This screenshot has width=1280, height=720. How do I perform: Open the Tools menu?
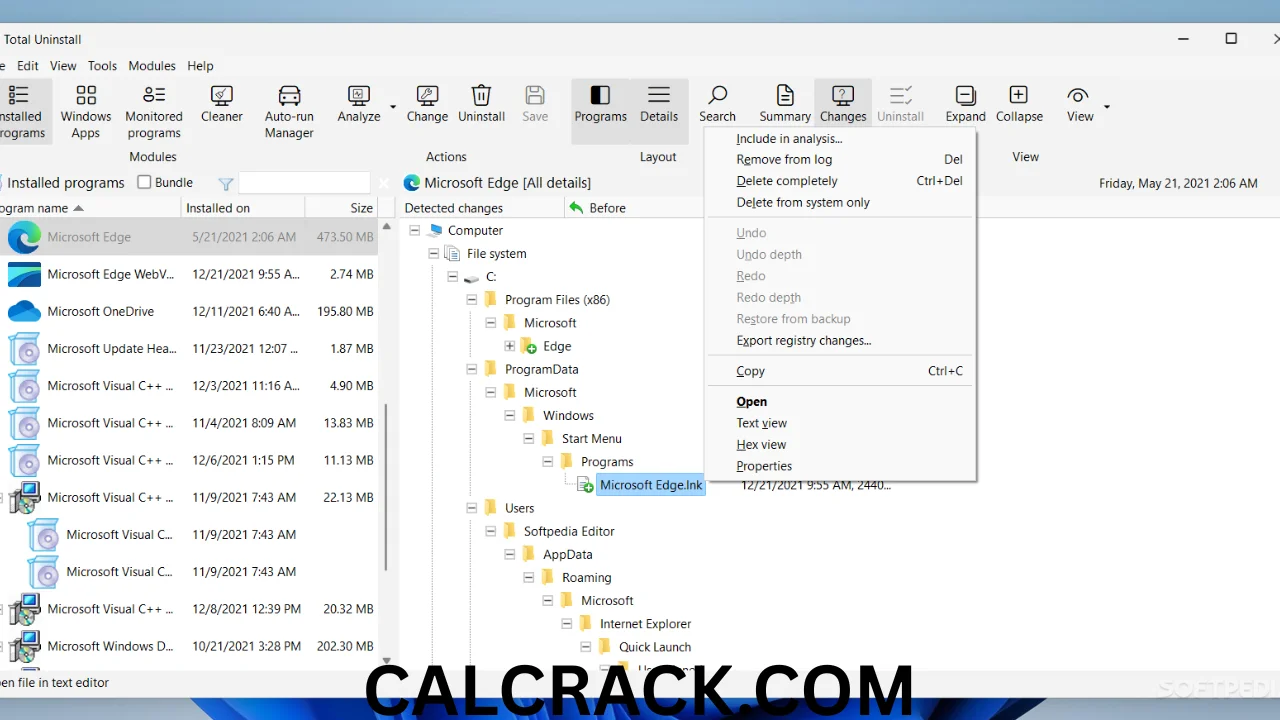pos(102,66)
